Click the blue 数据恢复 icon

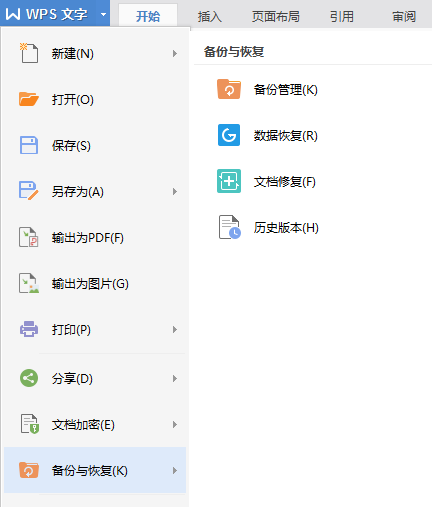229,135
